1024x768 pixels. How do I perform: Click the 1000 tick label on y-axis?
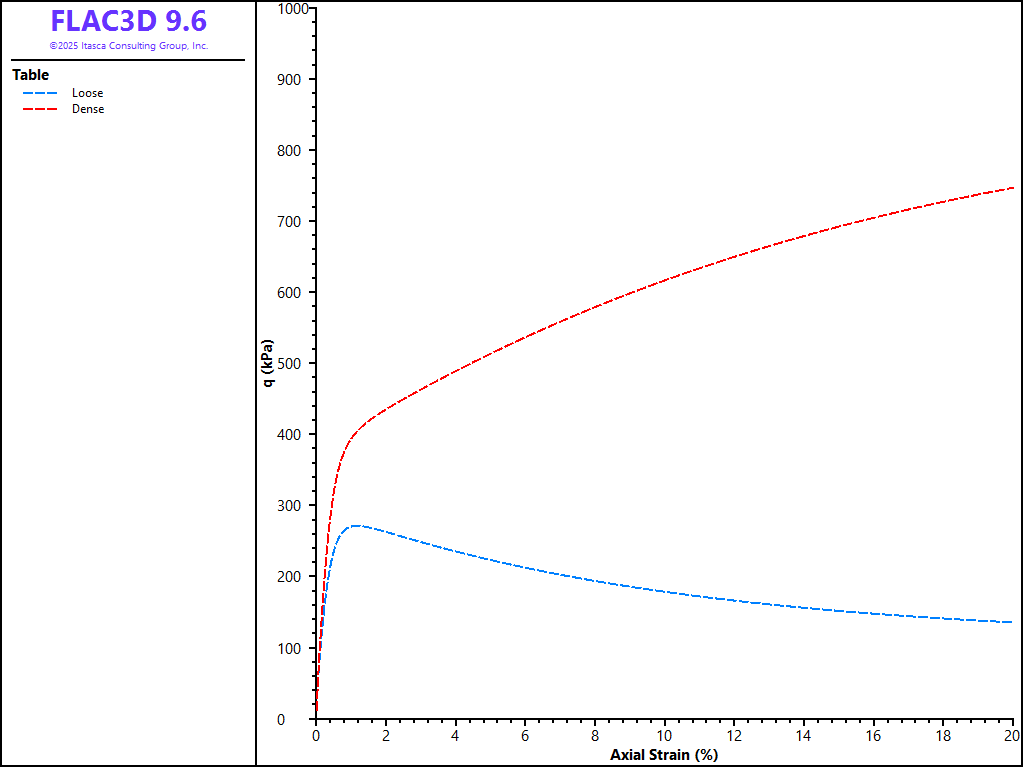(292, 9)
